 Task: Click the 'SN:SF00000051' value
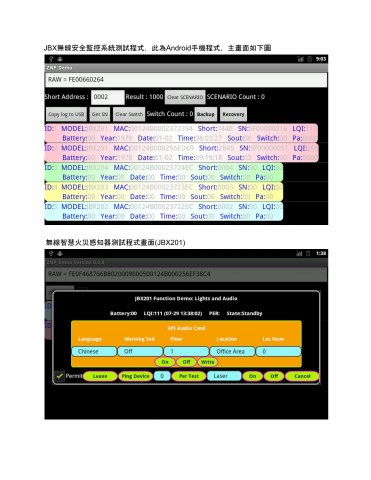tap(264, 148)
